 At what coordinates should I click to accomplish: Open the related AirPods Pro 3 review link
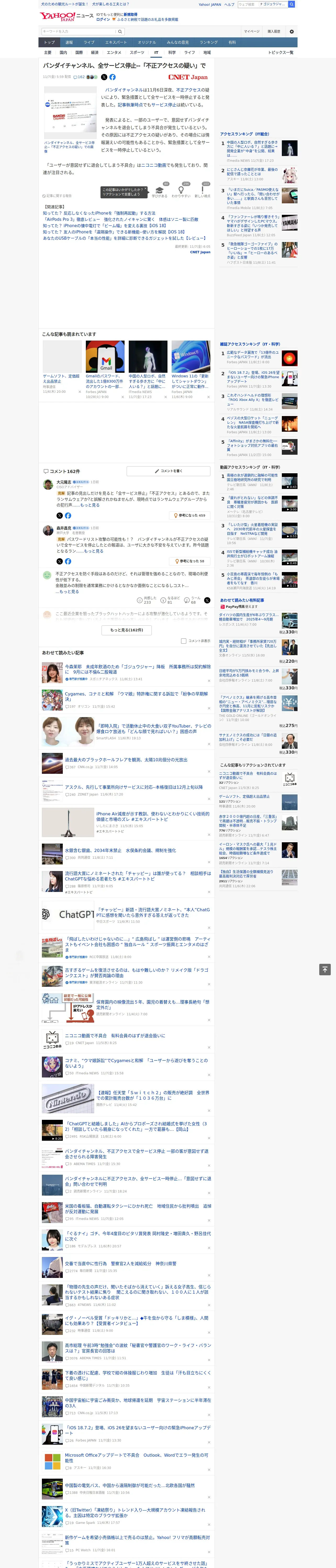pyautogui.click(x=120, y=220)
